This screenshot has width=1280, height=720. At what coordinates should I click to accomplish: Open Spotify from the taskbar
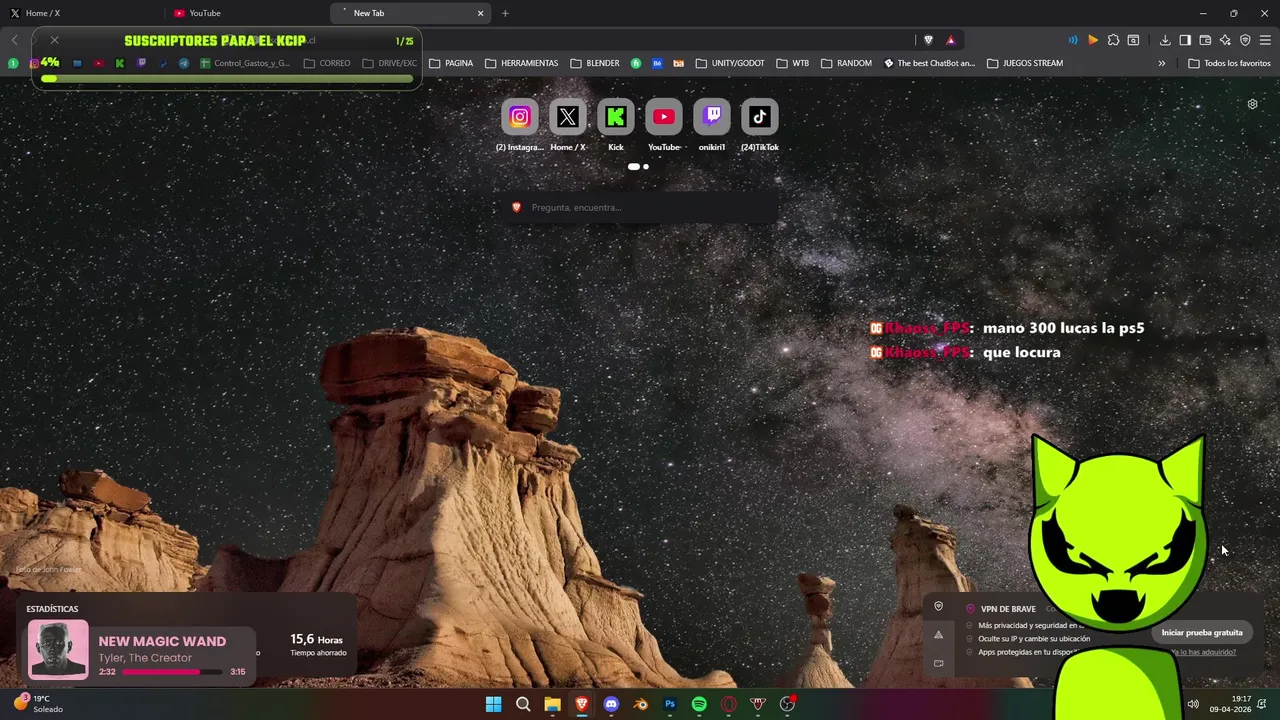699,704
